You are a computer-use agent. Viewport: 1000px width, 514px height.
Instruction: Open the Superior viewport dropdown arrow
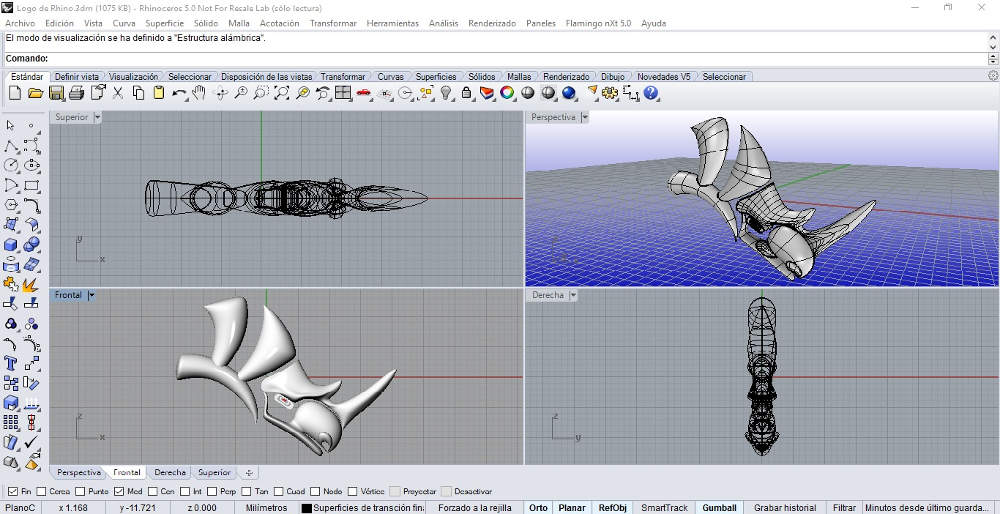point(98,117)
